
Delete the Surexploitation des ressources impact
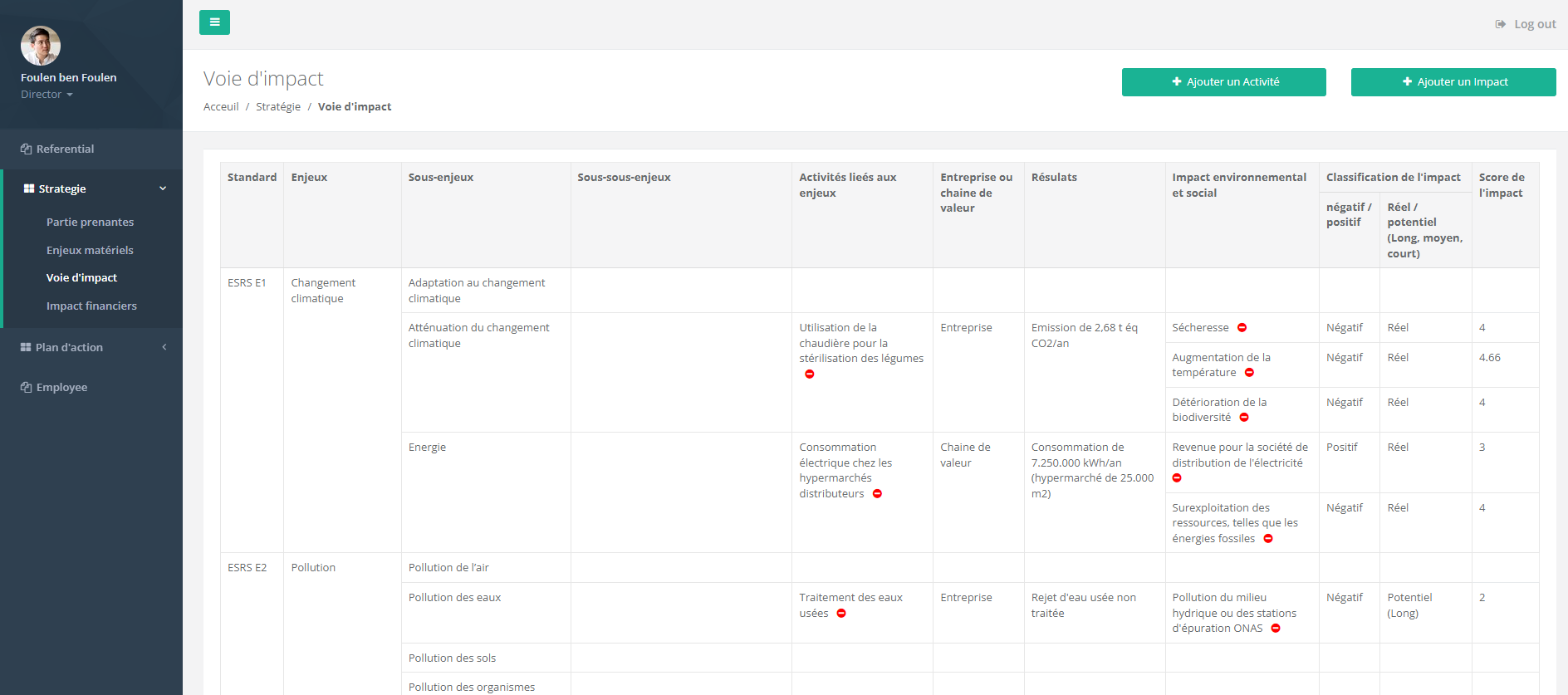point(1268,539)
